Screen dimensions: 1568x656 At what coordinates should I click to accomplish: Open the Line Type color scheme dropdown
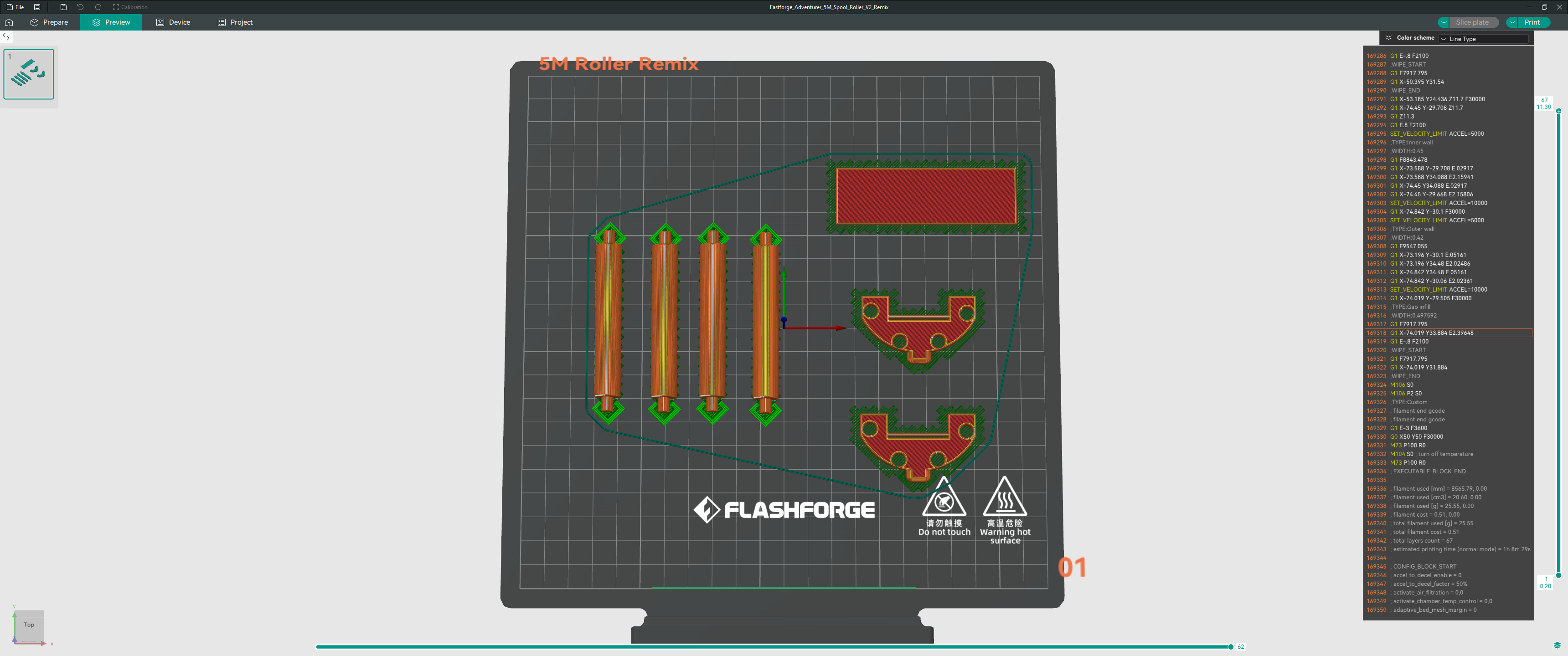(x=1485, y=39)
